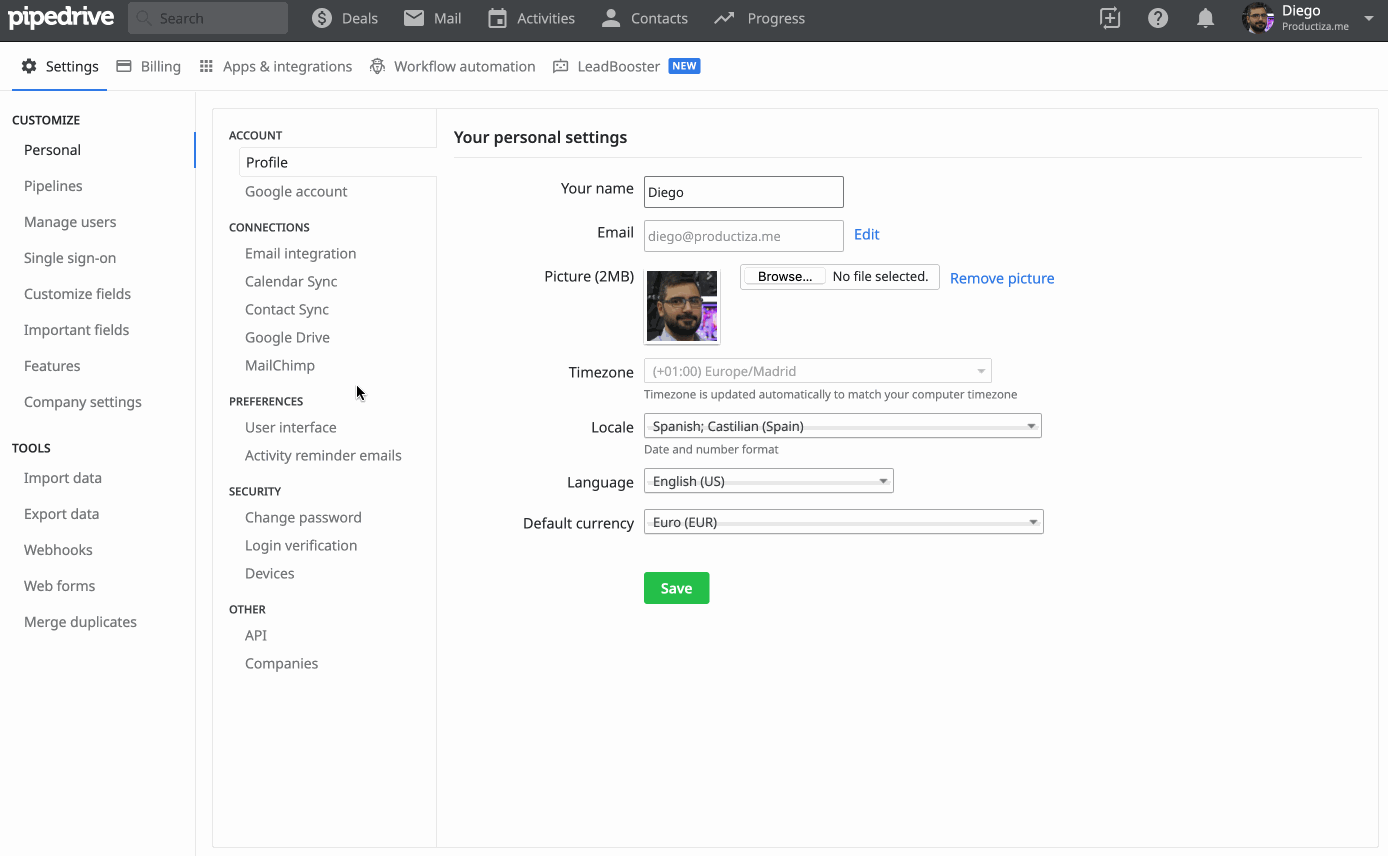Switch to the Billing tab
The image size is (1388, 856).
point(149,66)
